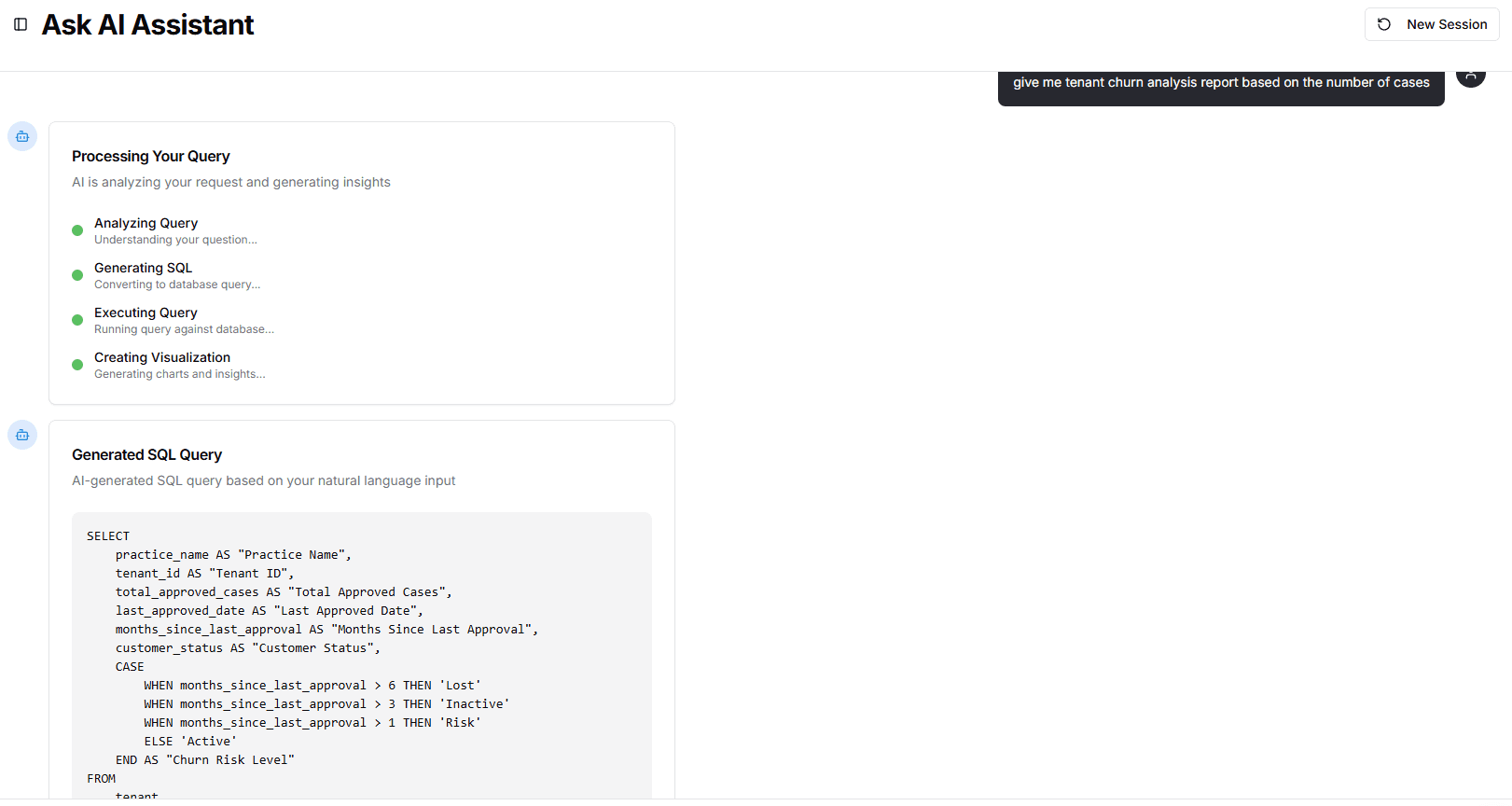Click the bot icon beside Generated SQL Query
This screenshot has height=806, width=1512.
(x=22, y=435)
